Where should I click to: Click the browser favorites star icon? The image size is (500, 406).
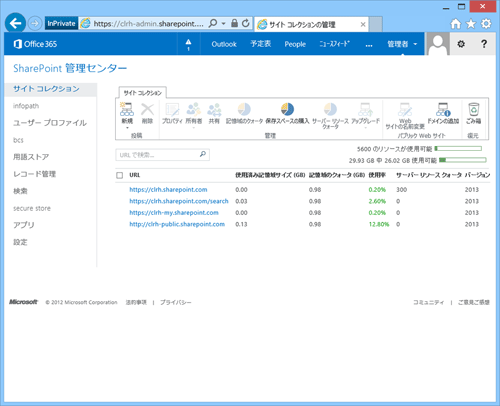coord(471,24)
